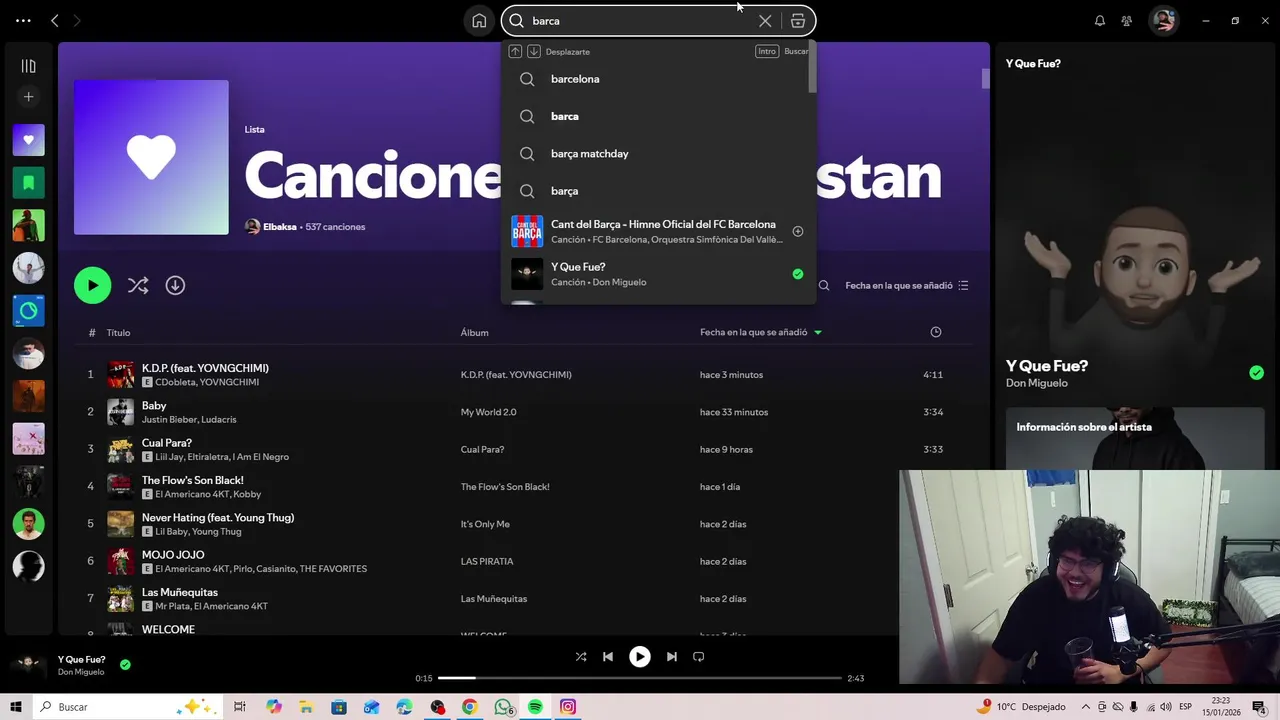This screenshot has height=720, width=1280.
Task: Expand the system tray hidden icons chevron
Action: (x=1086, y=707)
